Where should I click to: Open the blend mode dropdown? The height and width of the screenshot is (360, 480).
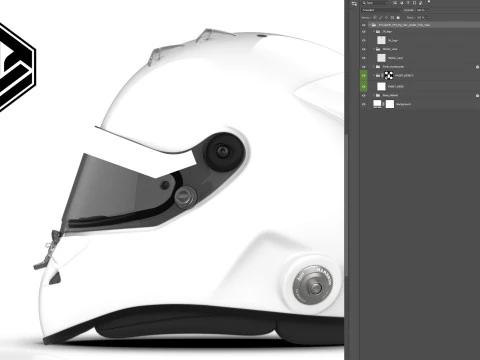click(x=382, y=10)
